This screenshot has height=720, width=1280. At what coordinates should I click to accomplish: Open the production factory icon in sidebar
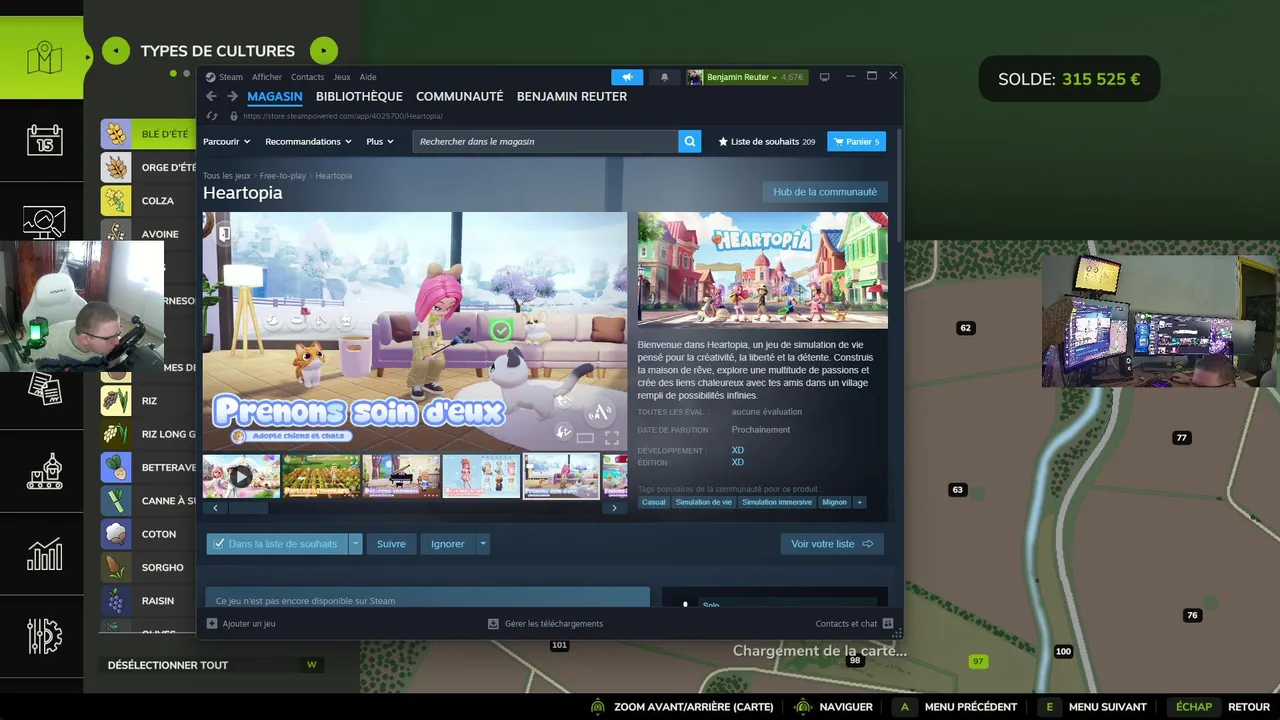[x=44, y=470]
